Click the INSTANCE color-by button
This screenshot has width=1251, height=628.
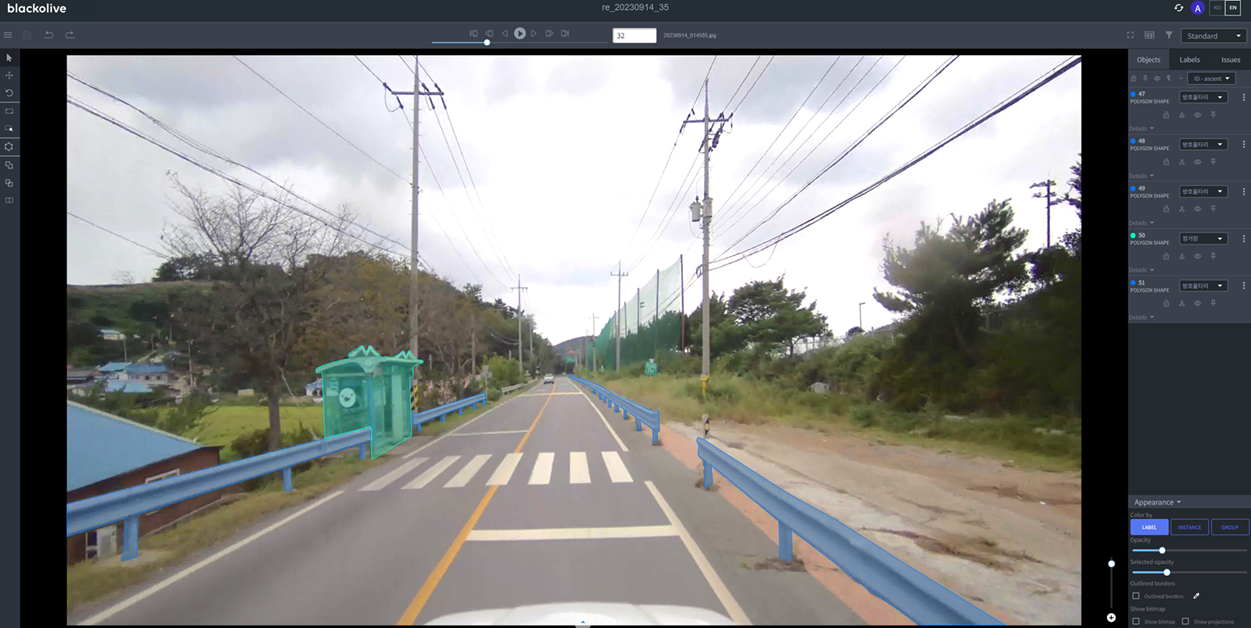(1189, 527)
